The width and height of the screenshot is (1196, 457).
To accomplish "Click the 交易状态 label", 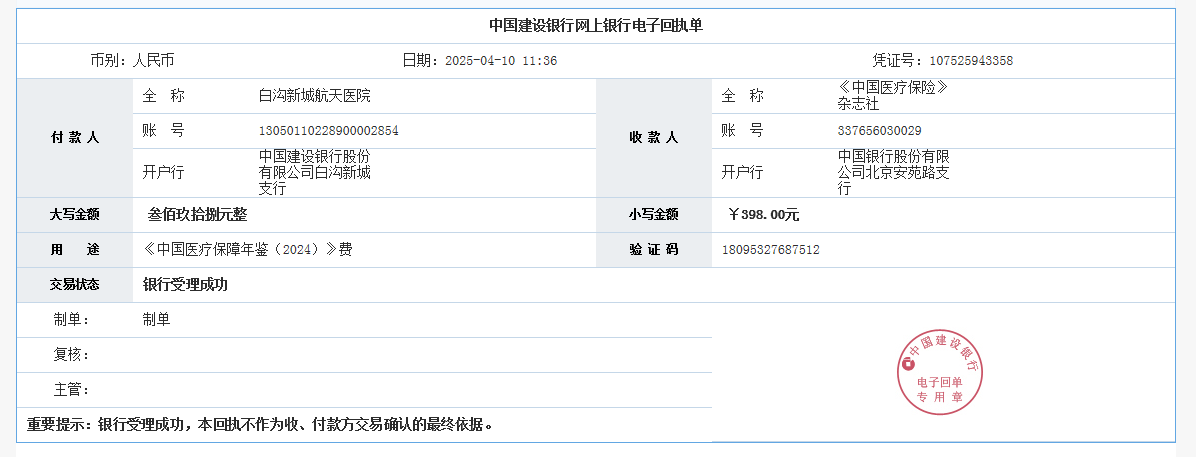I will click(75, 285).
